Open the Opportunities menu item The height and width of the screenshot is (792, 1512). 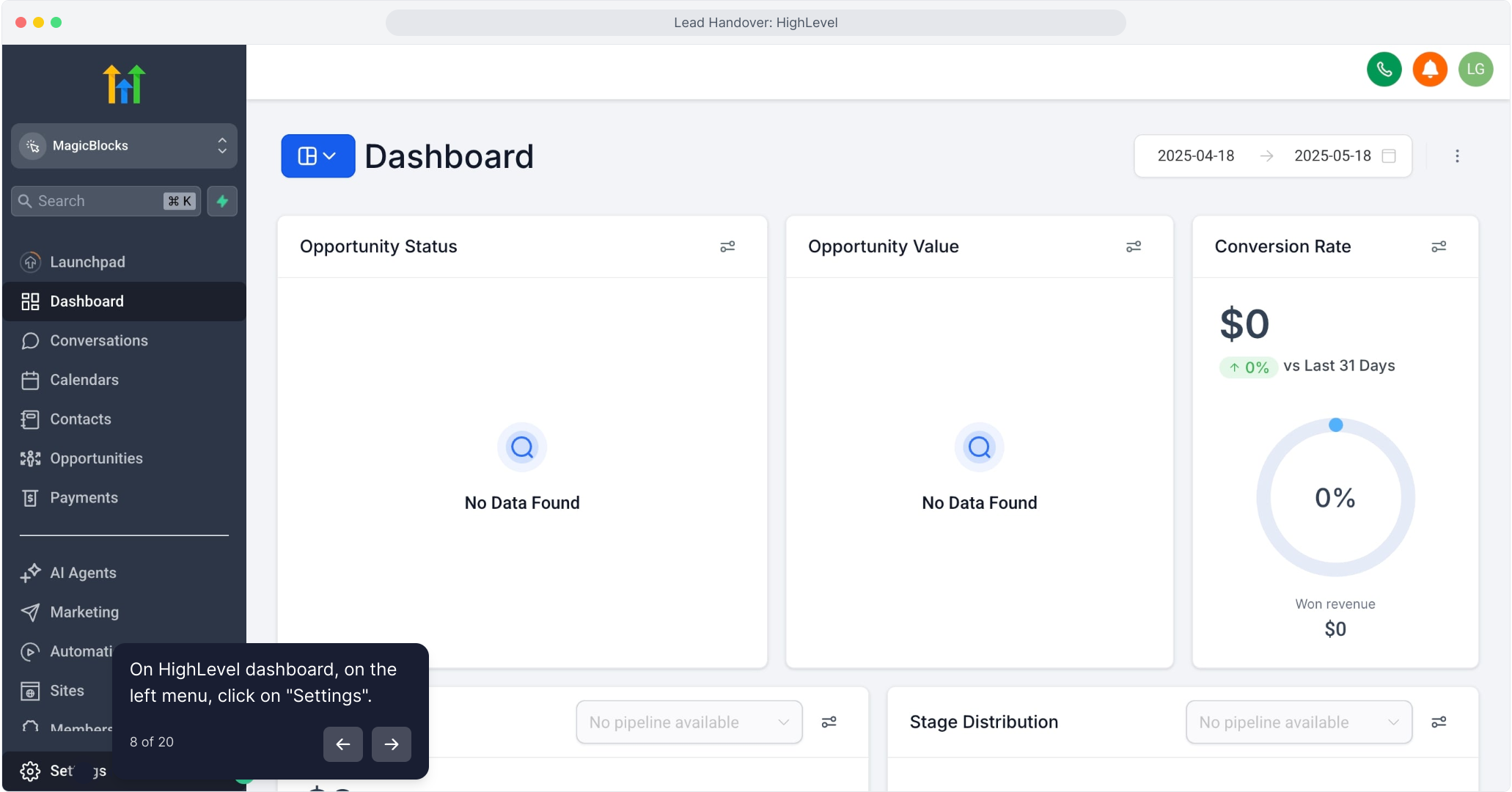(x=96, y=458)
